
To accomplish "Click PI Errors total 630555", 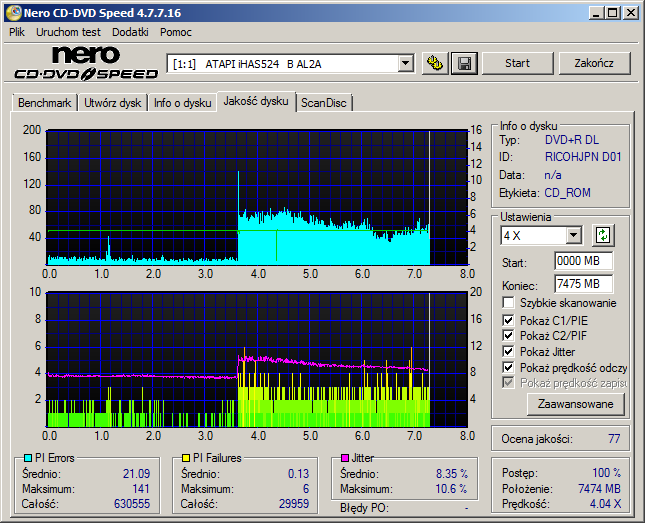I will pos(132,504).
